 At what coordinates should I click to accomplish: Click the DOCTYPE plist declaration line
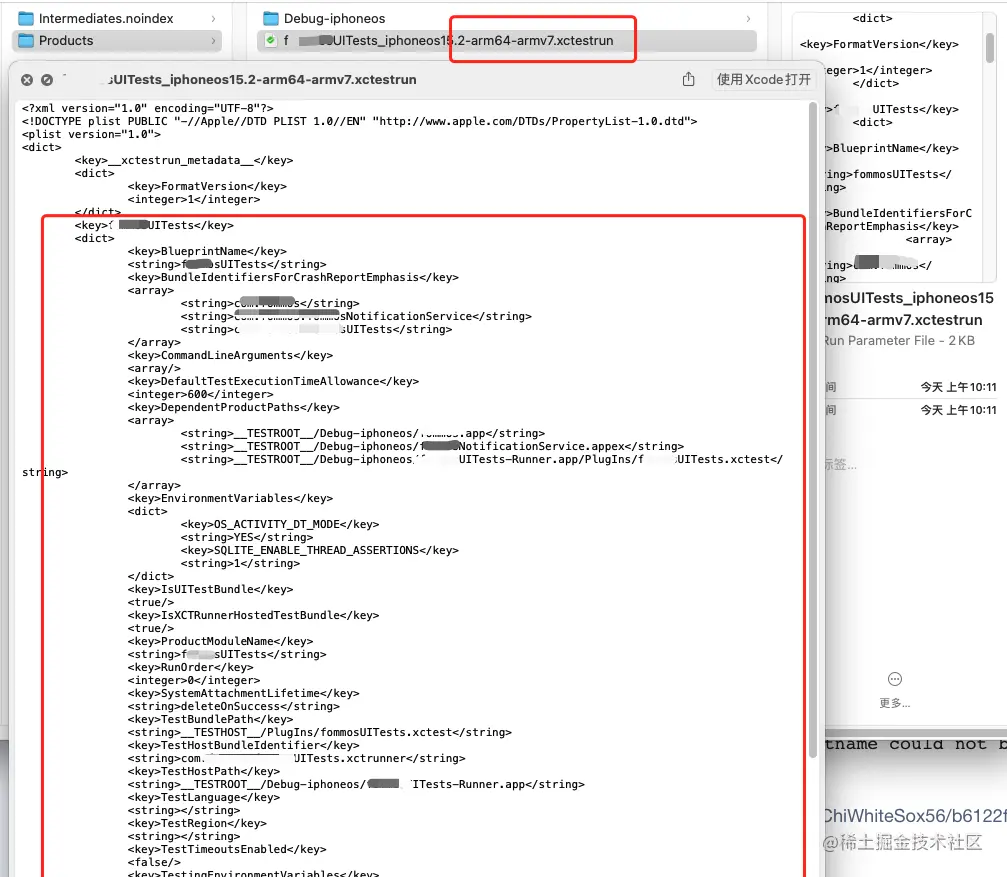359,121
